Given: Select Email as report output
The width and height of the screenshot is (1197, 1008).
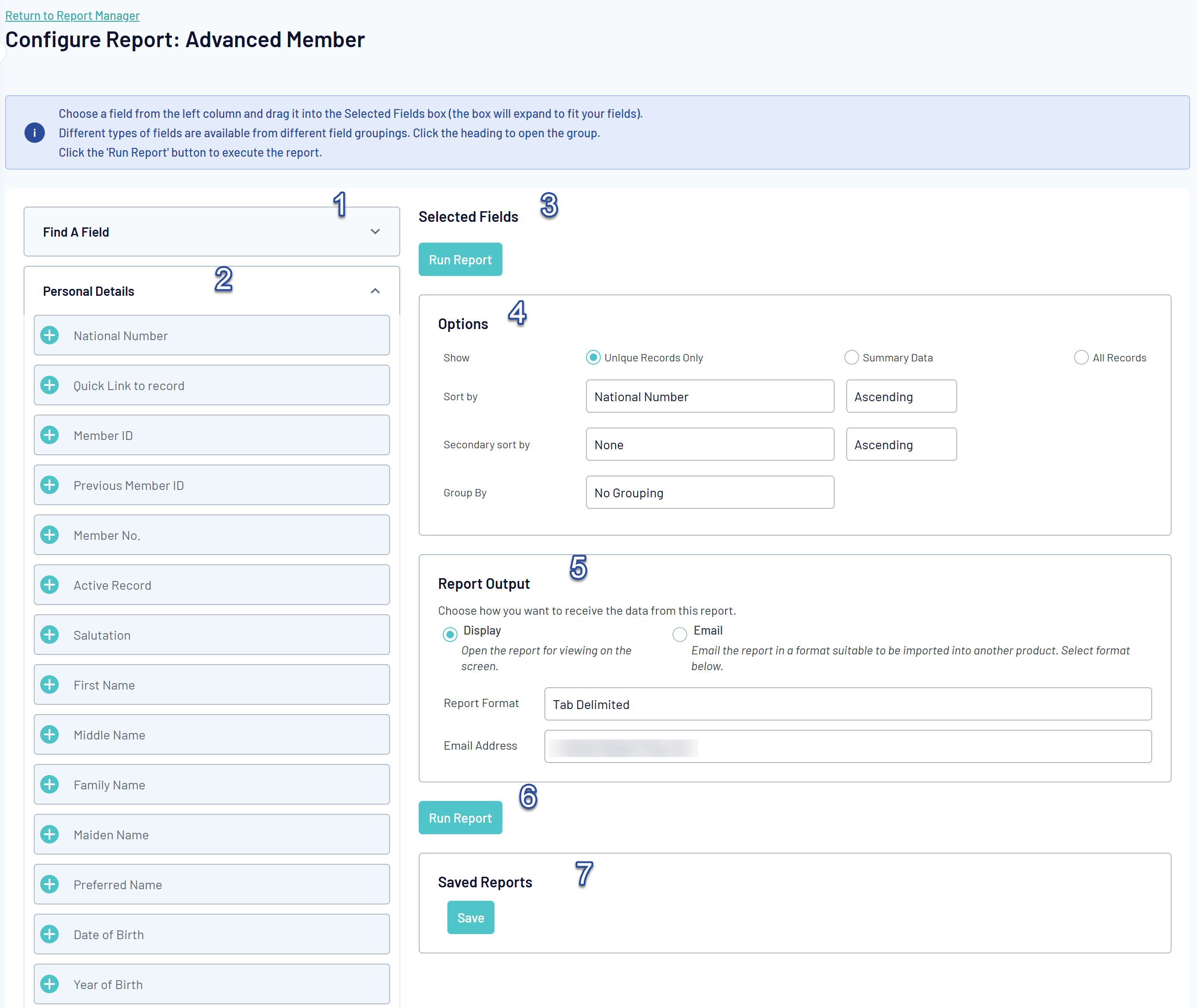Looking at the screenshot, I should [679, 634].
